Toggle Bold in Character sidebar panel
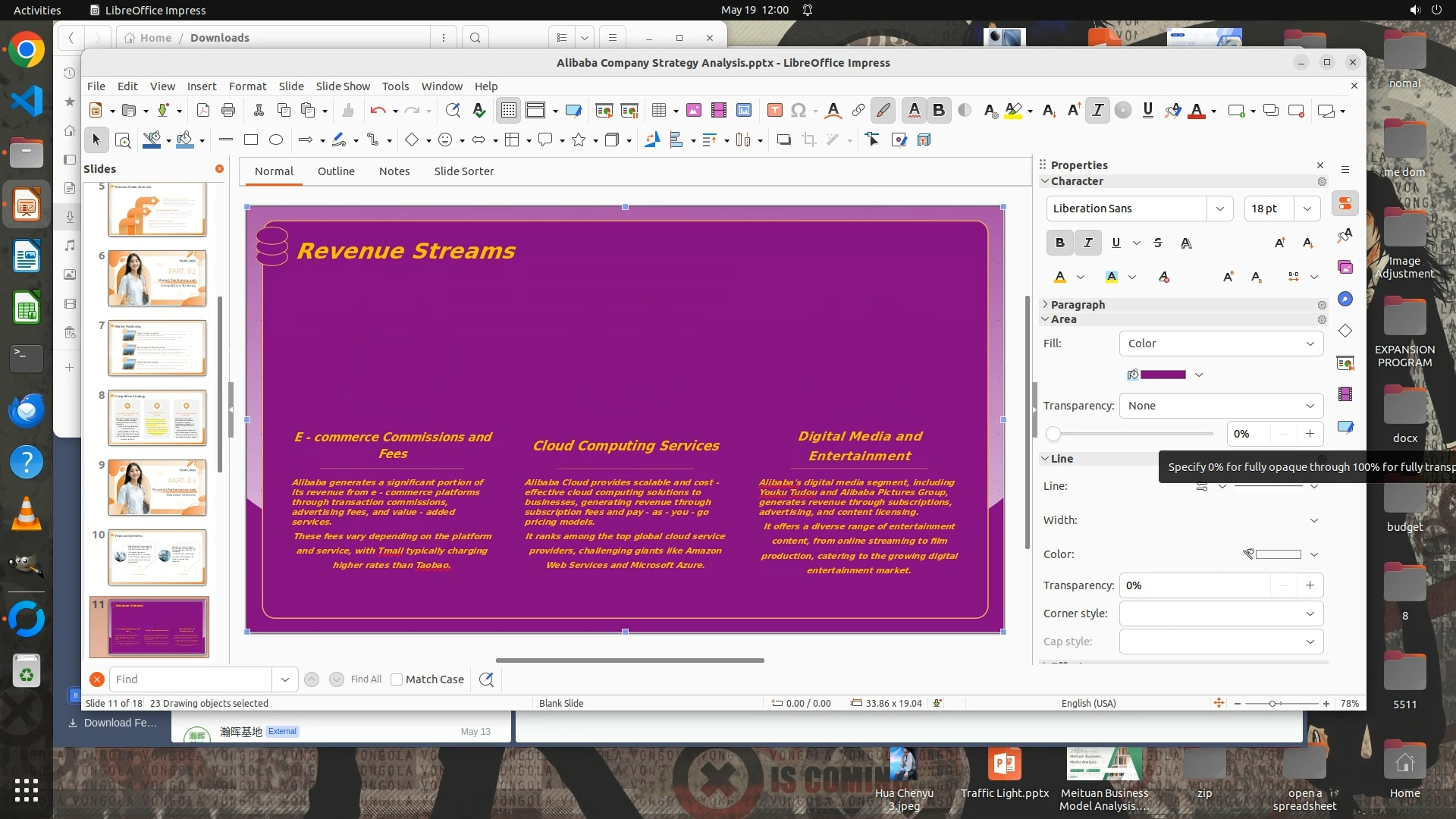This screenshot has width=1456, height=819. (x=1059, y=243)
